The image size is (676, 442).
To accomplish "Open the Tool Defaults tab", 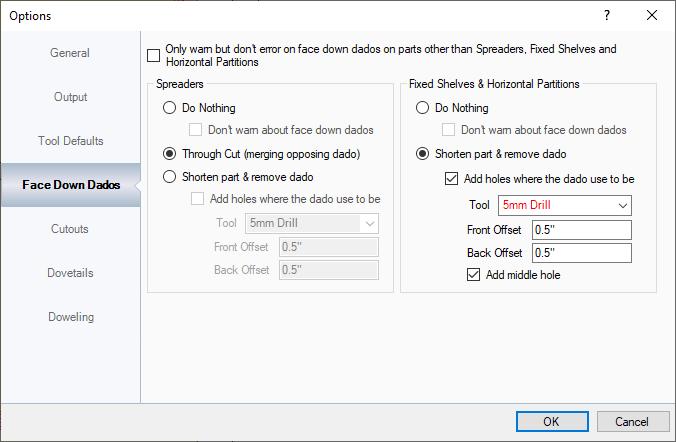I will (70, 141).
